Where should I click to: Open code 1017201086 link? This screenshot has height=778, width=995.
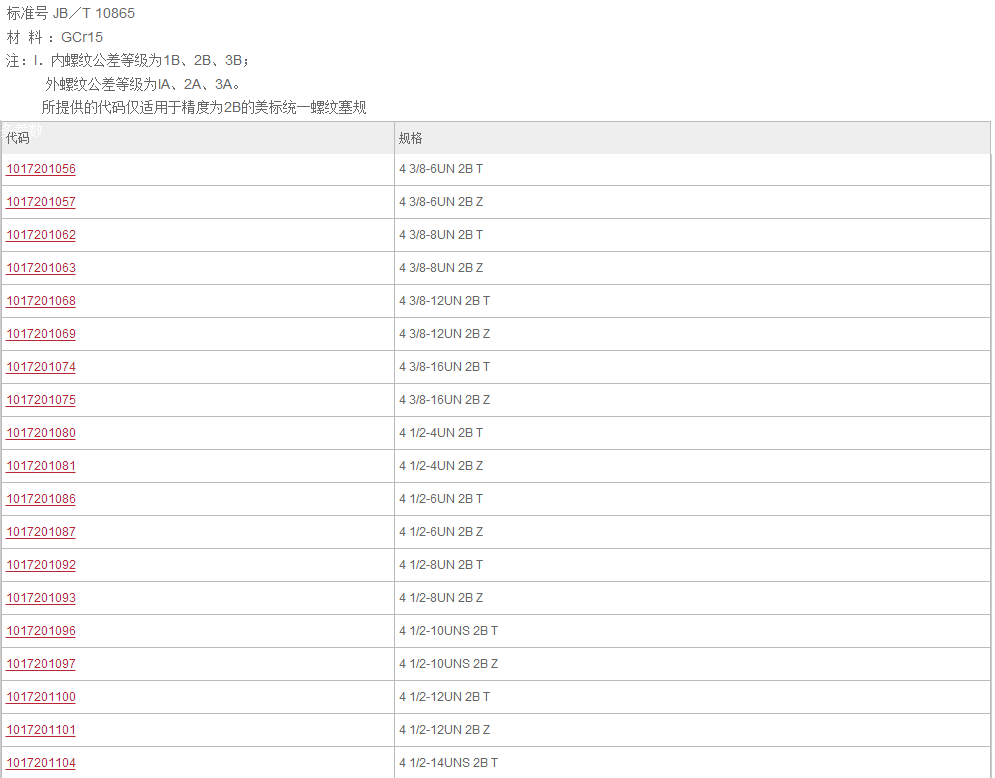pos(41,499)
